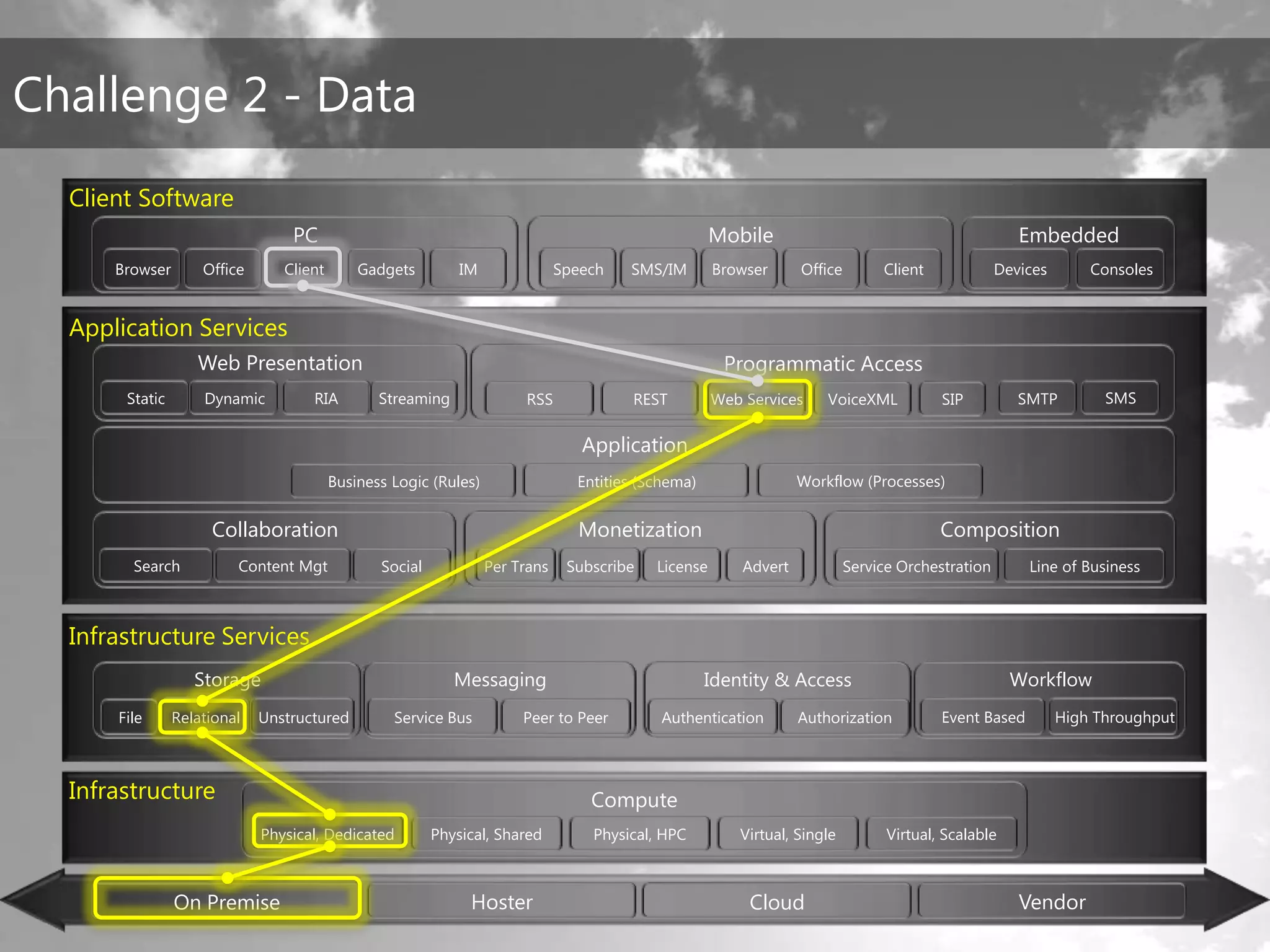Click the Streaming web presentation box

click(x=414, y=399)
